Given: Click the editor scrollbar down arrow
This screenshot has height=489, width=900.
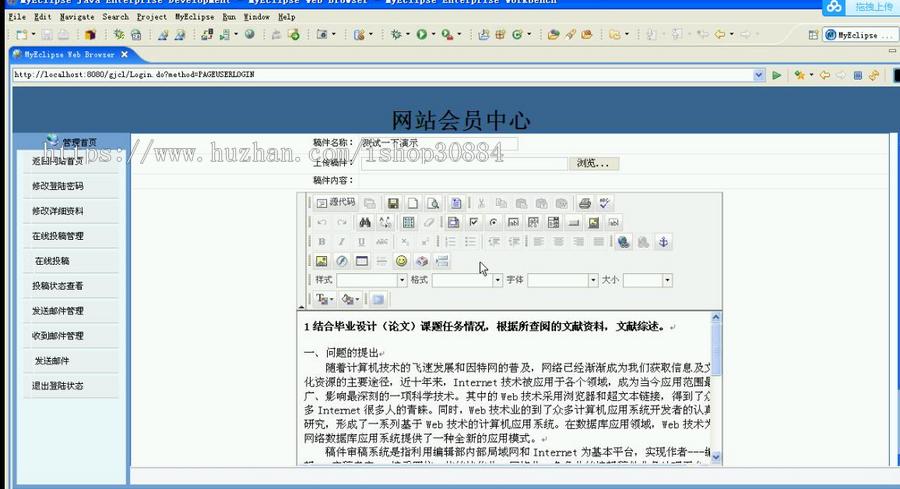Looking at the screenshot, I should [716, 457].
